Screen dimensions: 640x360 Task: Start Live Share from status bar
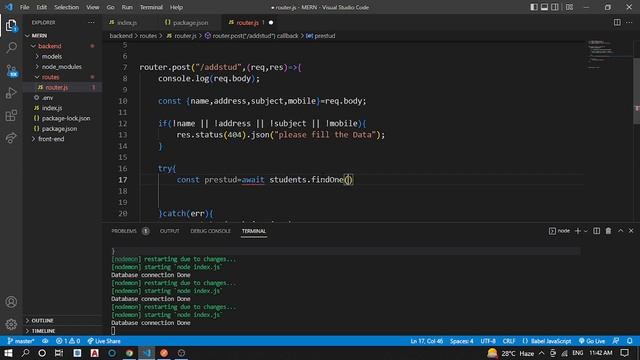coord(104,341)
